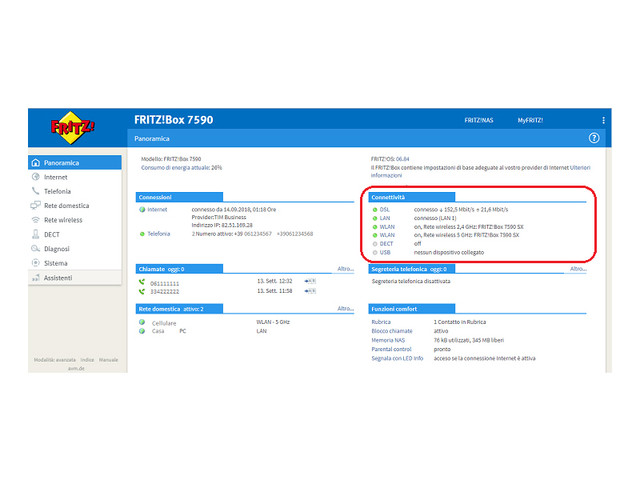640x480 pixels.
Task: Click incoming call icon beside 334222222
Action: [142, 291]
